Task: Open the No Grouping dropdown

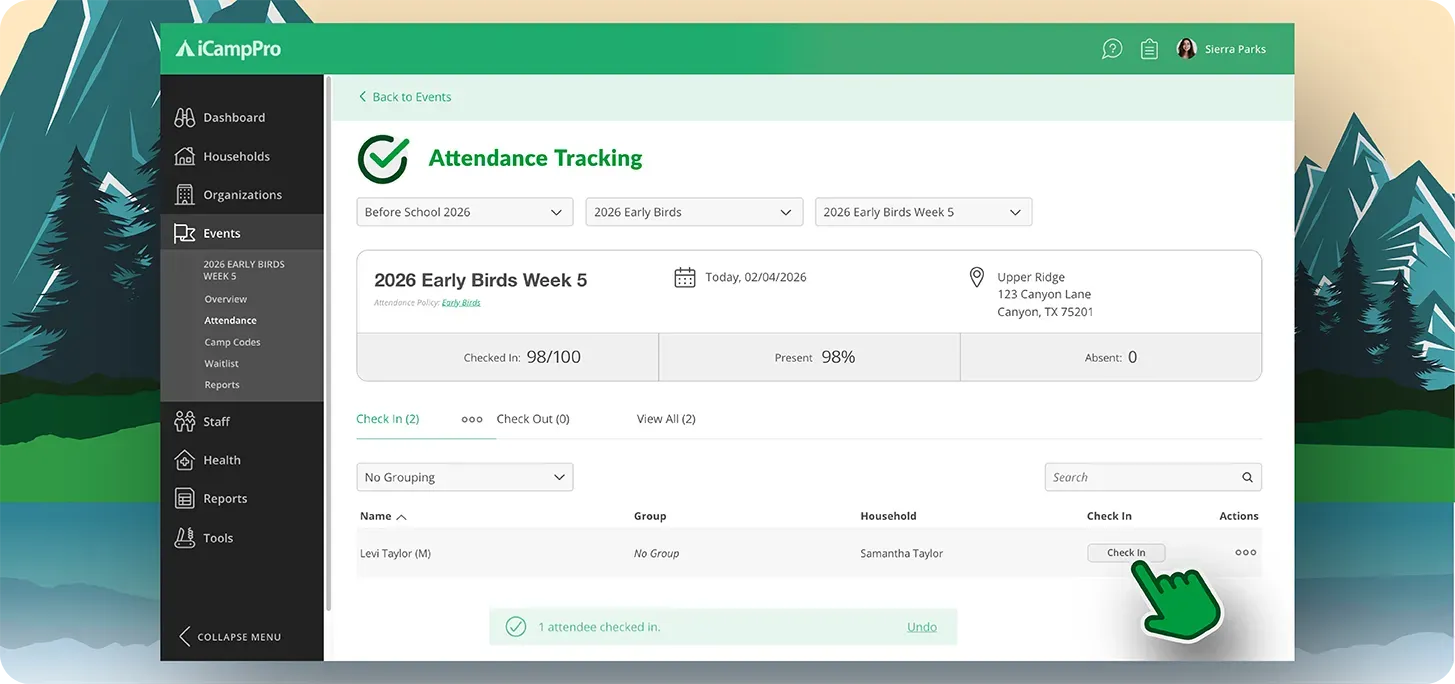Action: click(464, 477)
